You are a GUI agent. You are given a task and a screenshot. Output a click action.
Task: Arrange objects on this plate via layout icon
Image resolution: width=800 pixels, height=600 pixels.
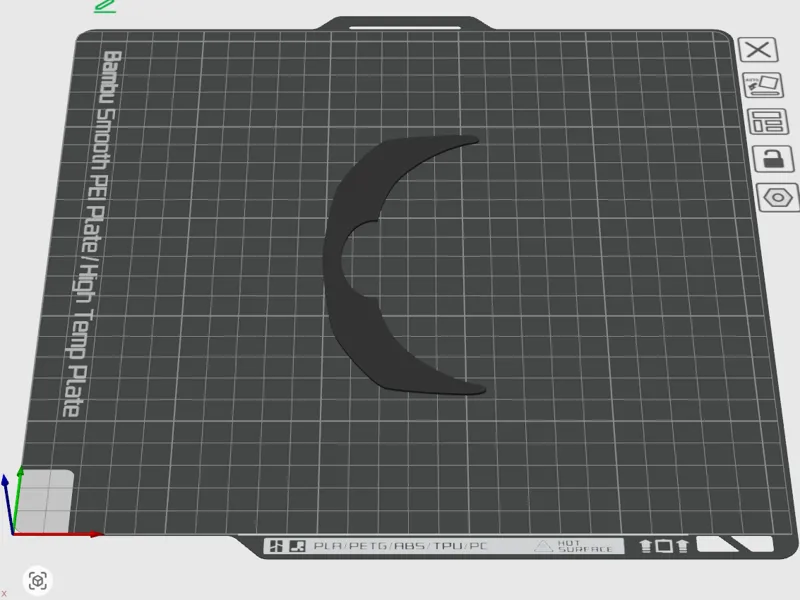coord(768,121)
